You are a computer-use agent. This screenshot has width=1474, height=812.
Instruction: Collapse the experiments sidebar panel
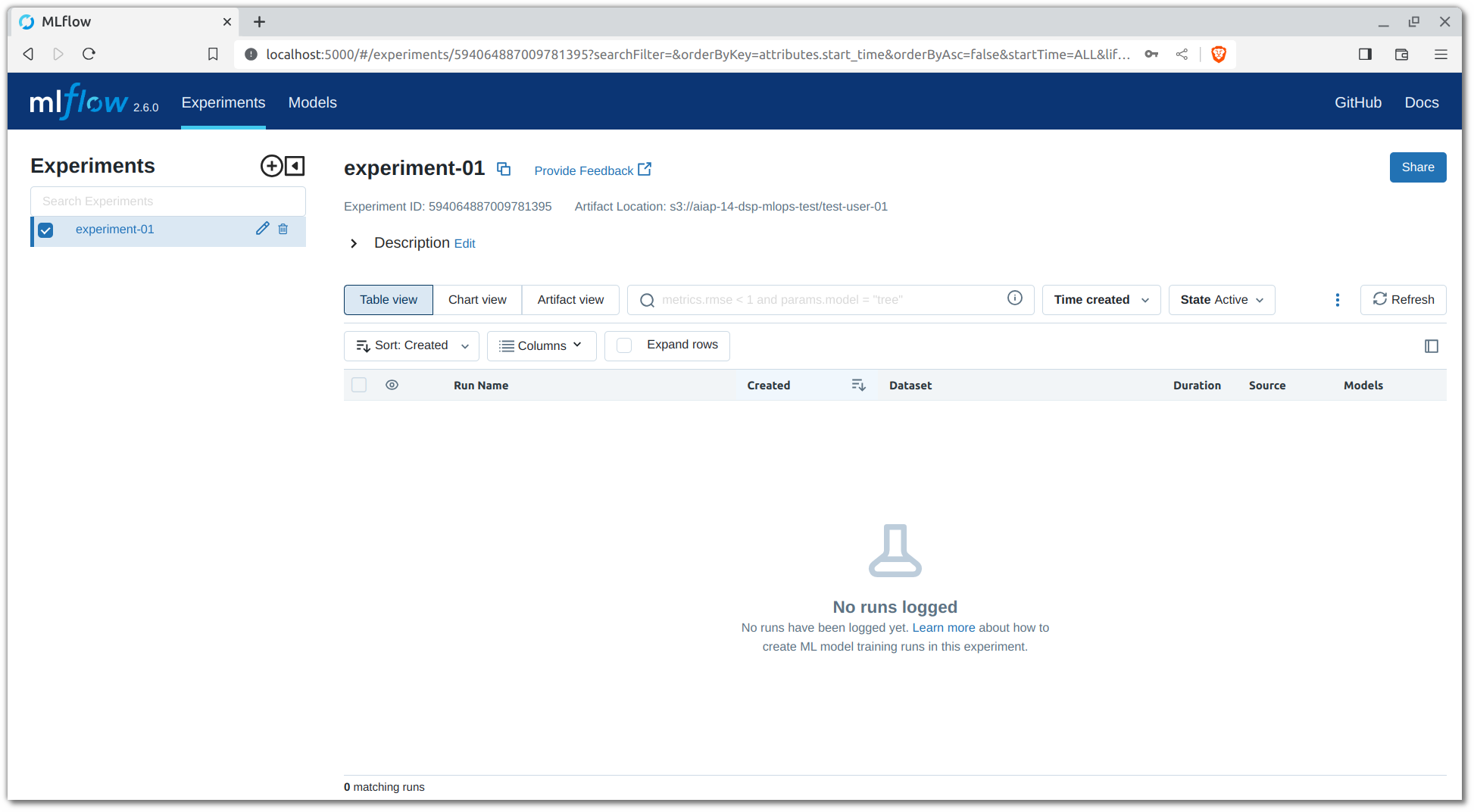click(x=295, y=166)
